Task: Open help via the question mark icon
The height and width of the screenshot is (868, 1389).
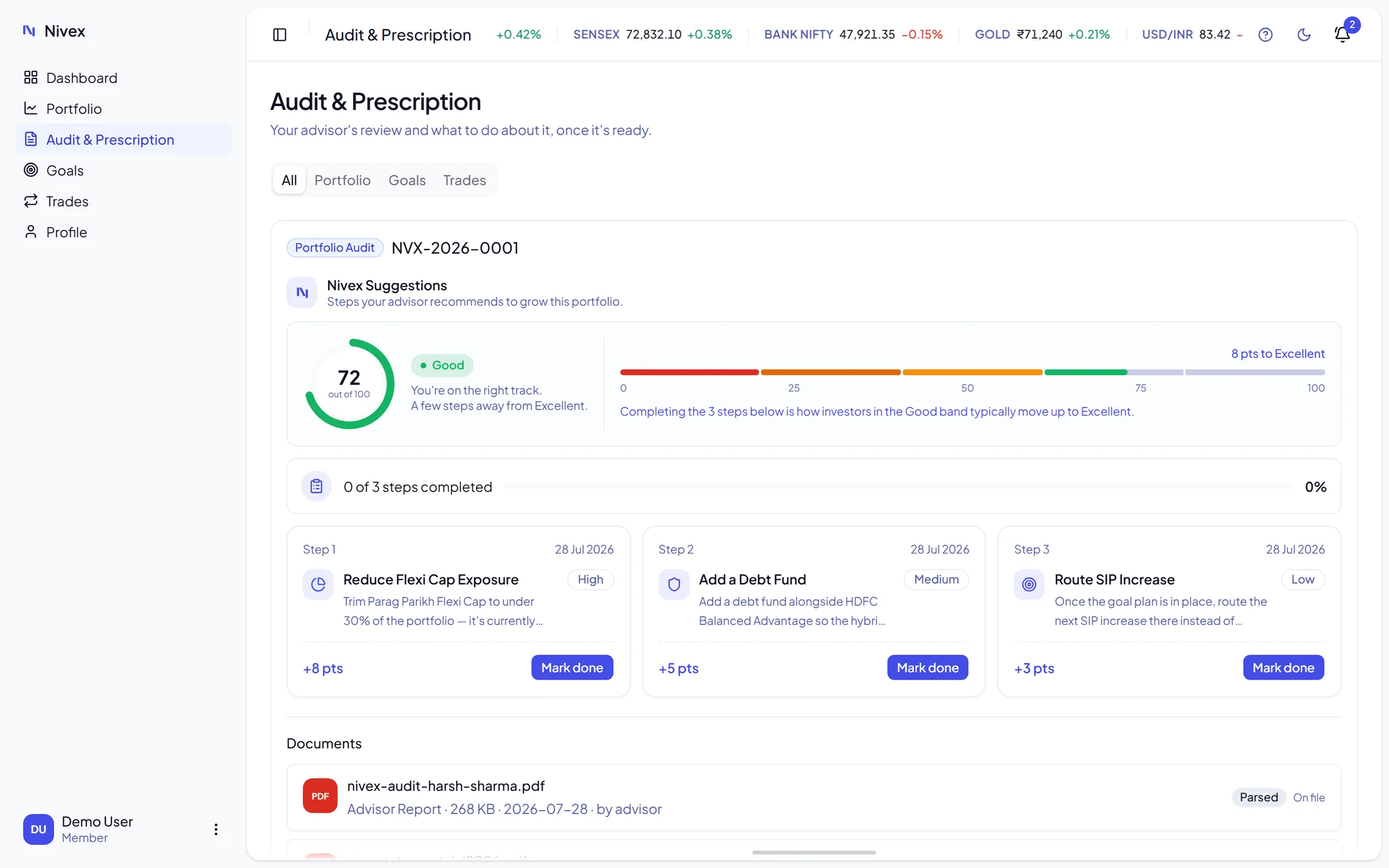Action: (x=1266, y=35)
